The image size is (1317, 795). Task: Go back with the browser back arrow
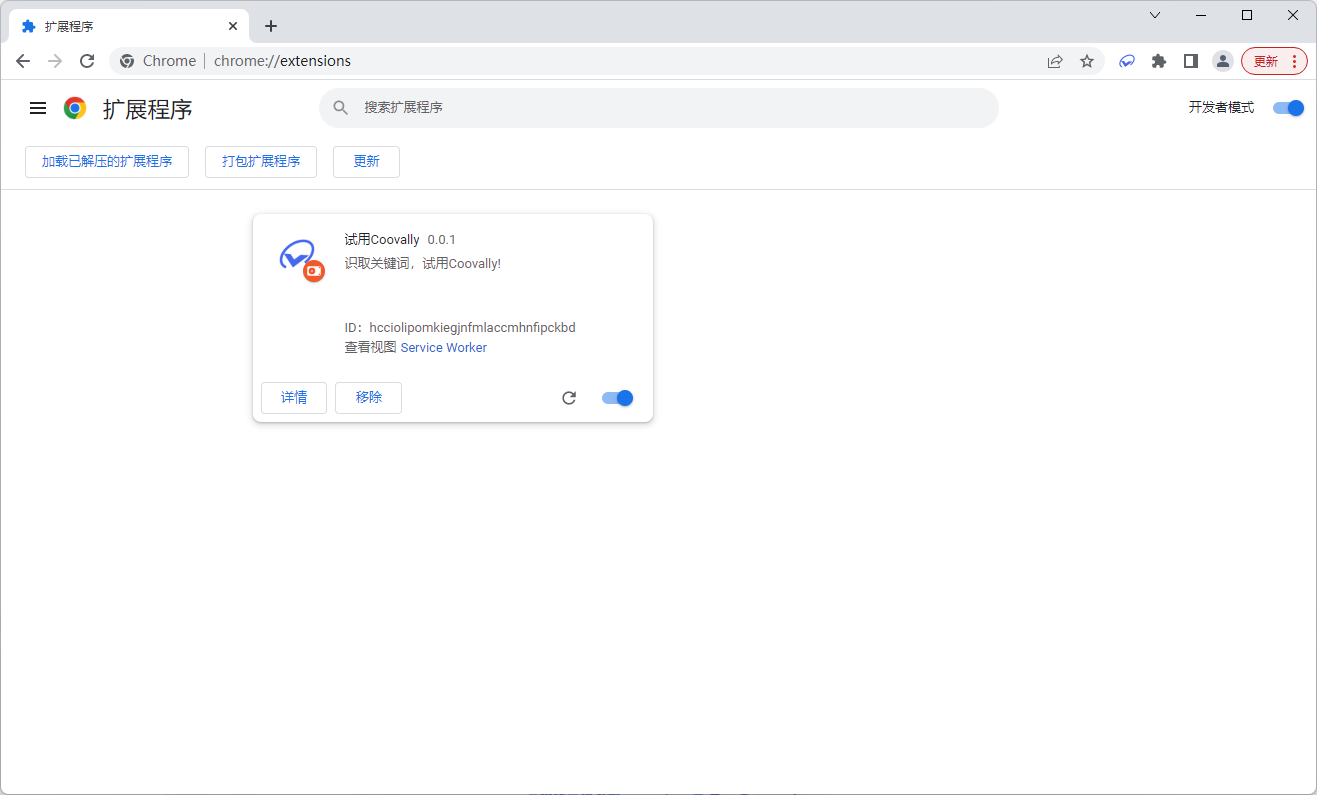[23, 61]
